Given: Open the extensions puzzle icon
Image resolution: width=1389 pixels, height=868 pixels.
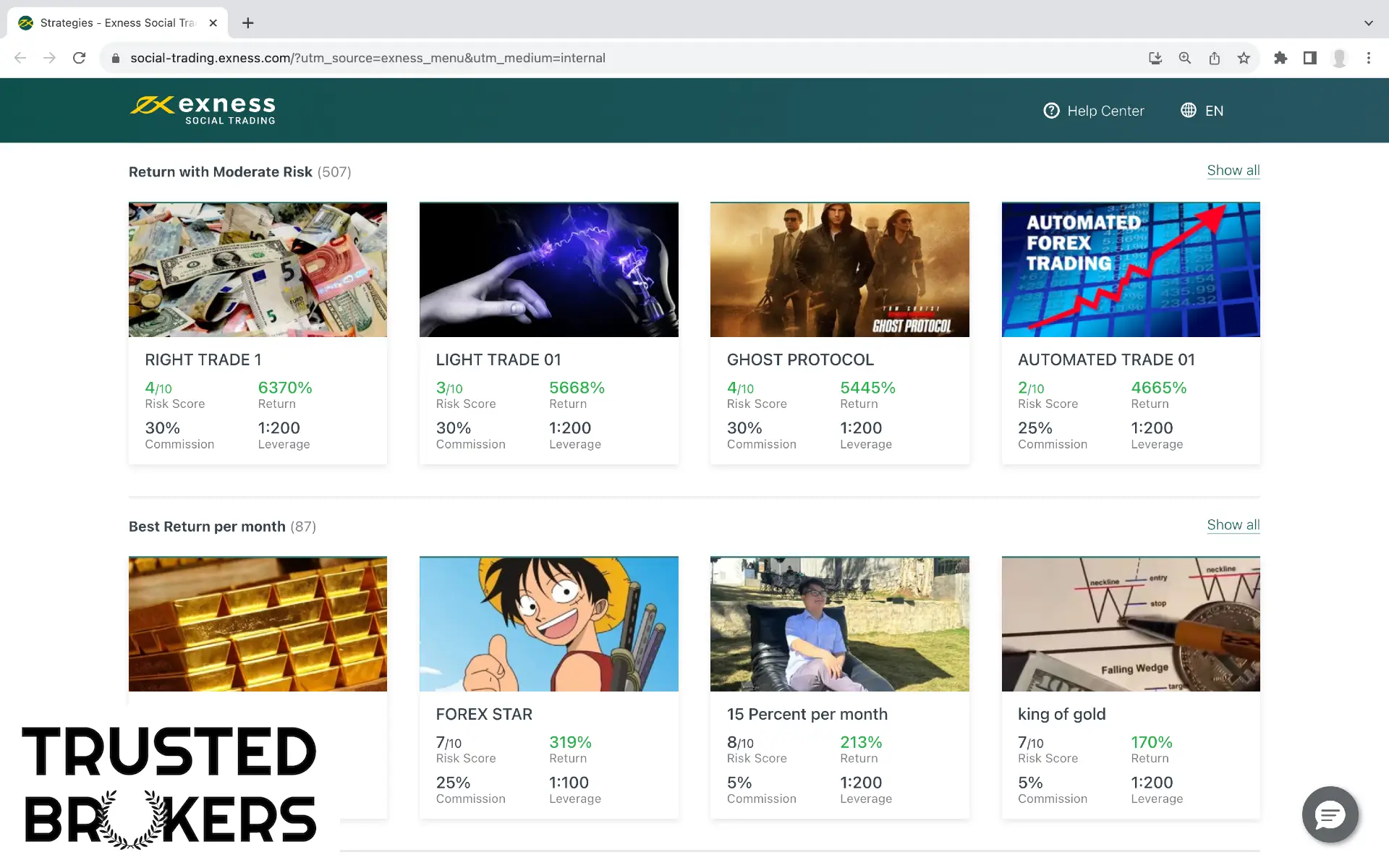Looking at the screenshot, I should (1280, 58).
